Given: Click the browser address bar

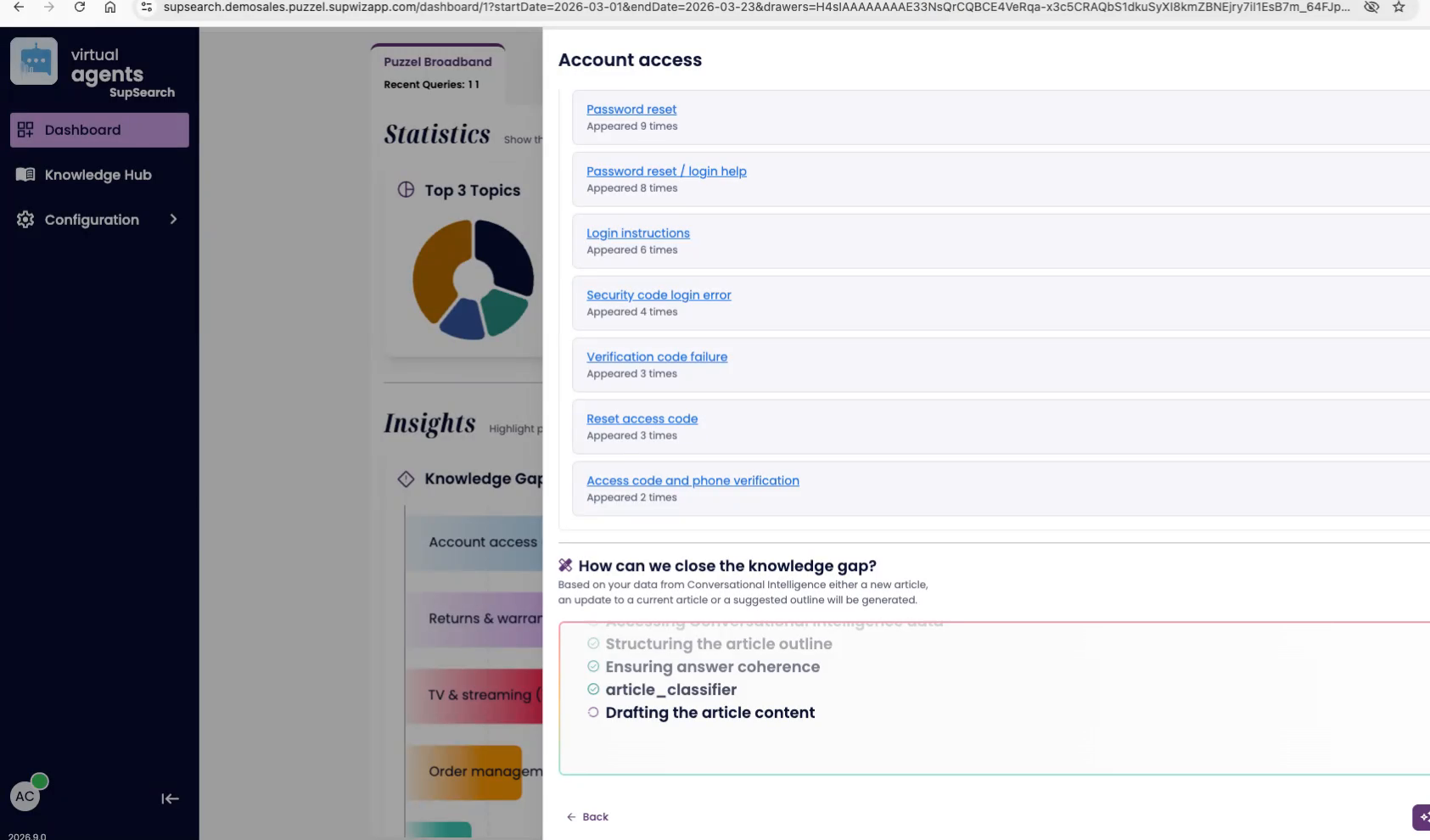Looking at the screenshot, I should pos(755,8).
